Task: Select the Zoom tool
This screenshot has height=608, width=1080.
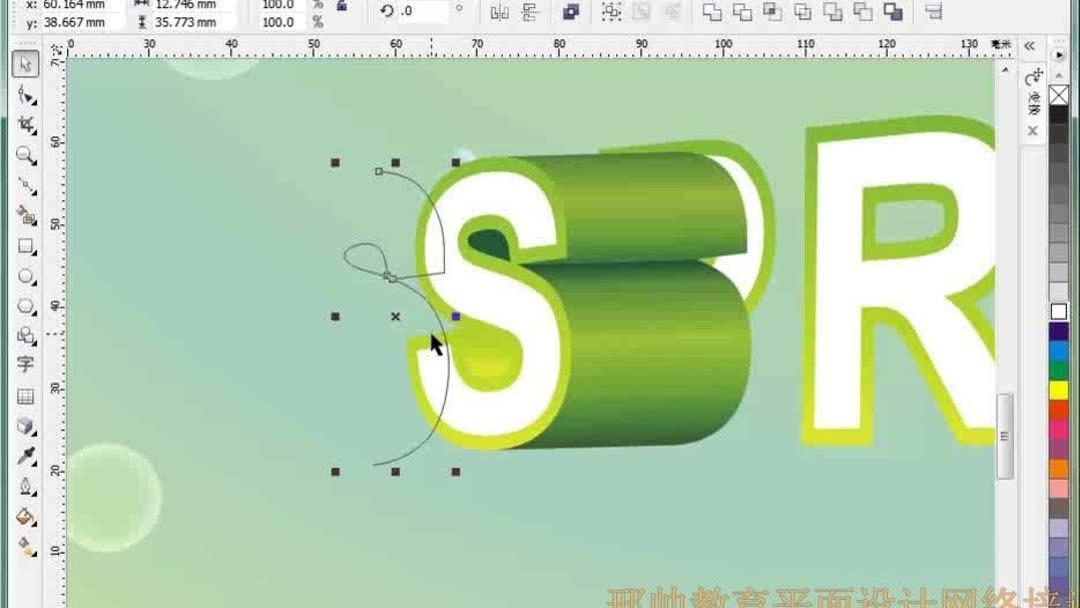Action: 24,154
